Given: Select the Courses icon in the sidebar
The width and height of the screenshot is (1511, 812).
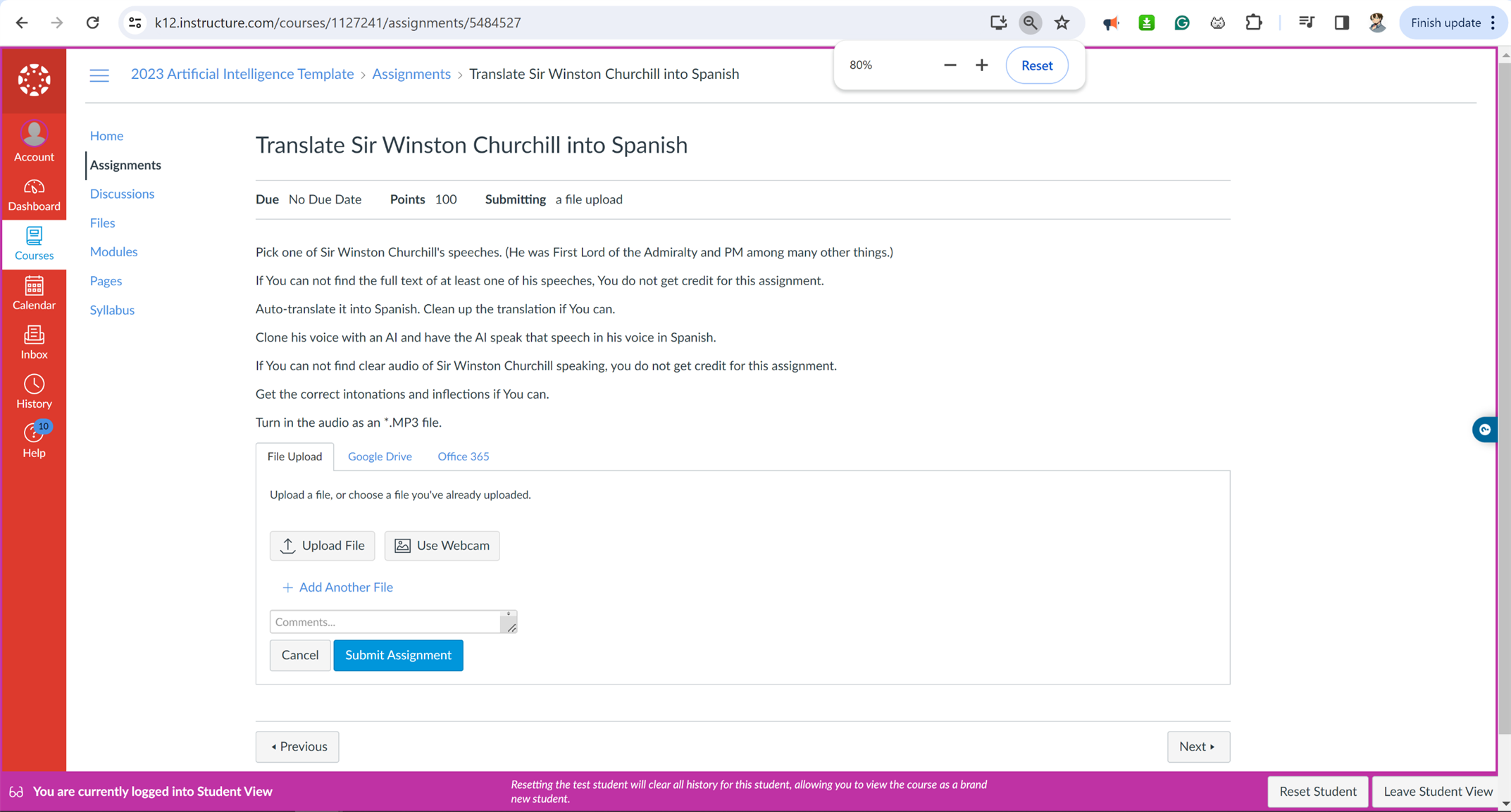Looking at the screenshot, I should point(33,244).
